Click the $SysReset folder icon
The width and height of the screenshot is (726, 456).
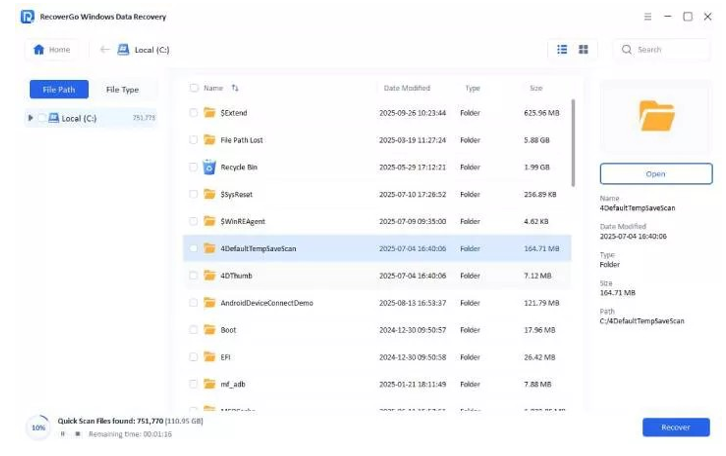pyautogui.click(x=210, y=194)
